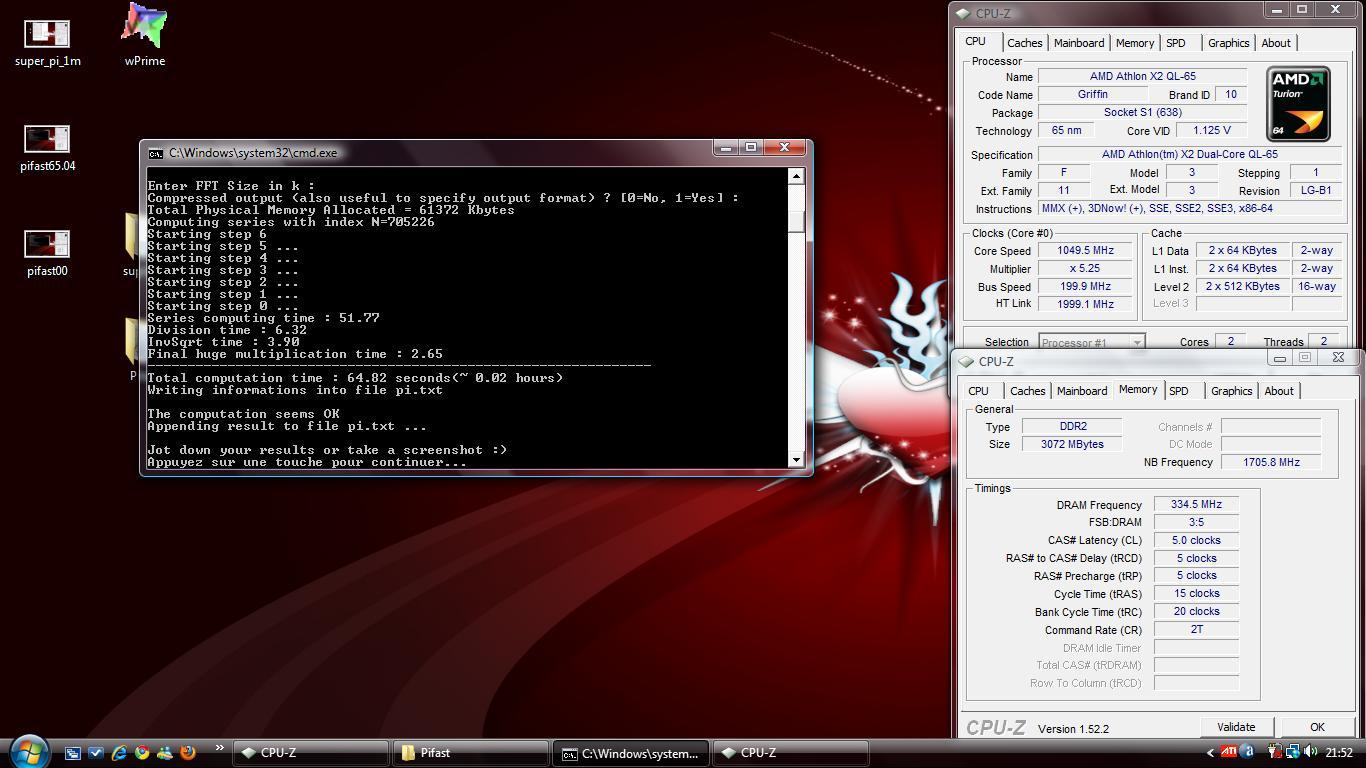Launch Firefox from quick launch
1366x768 pixels.
(187, 753)
